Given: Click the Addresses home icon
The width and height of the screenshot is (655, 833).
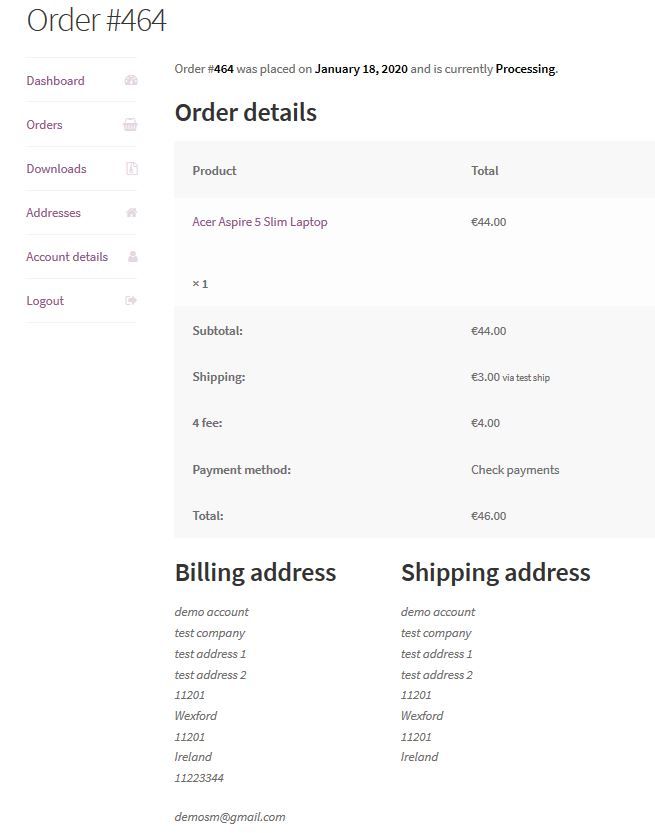Looking at the screenshot, I should point(131,213).
